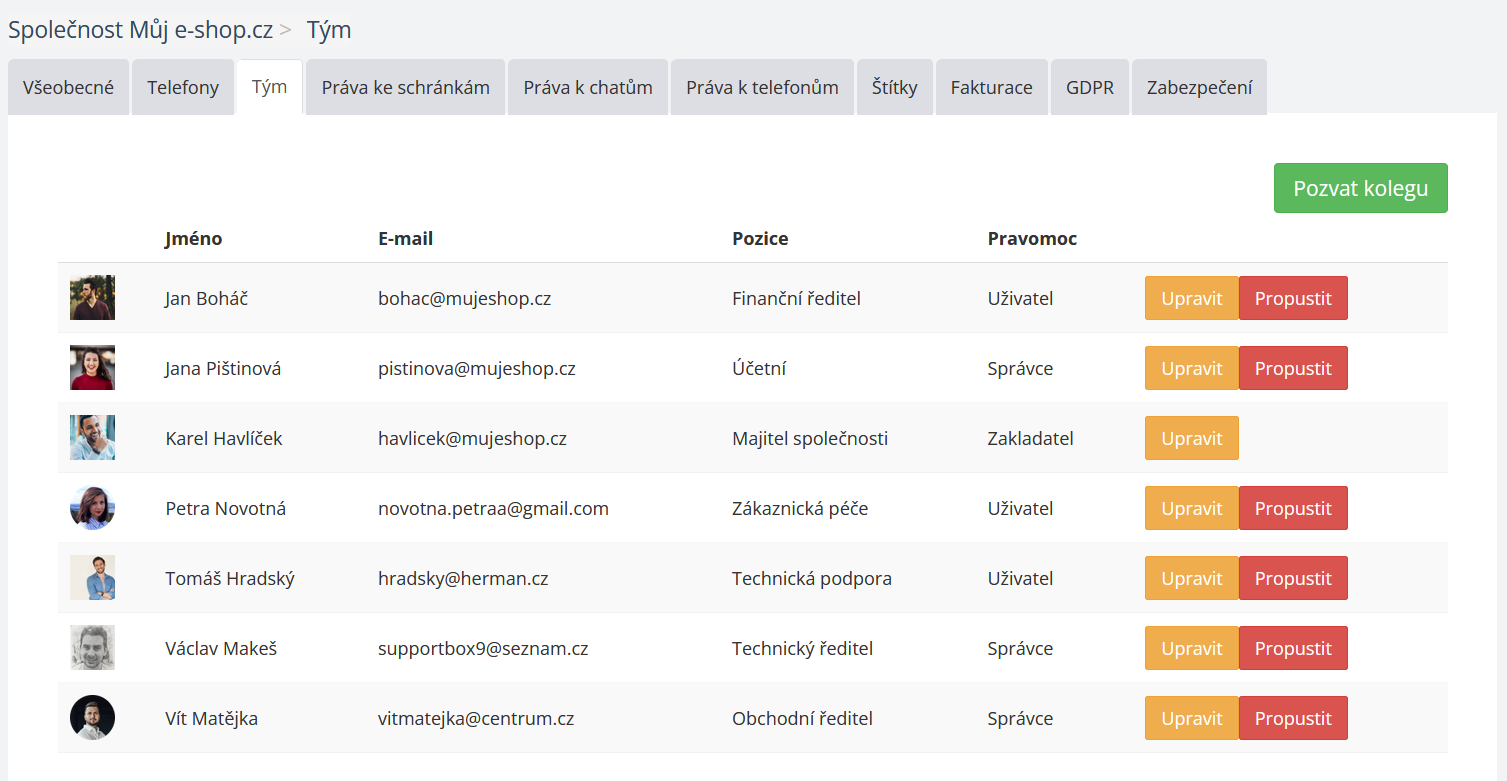Screen dimensions: 1507x781
Task: Switch to the Telefony tab
Action: pos(183,87)
